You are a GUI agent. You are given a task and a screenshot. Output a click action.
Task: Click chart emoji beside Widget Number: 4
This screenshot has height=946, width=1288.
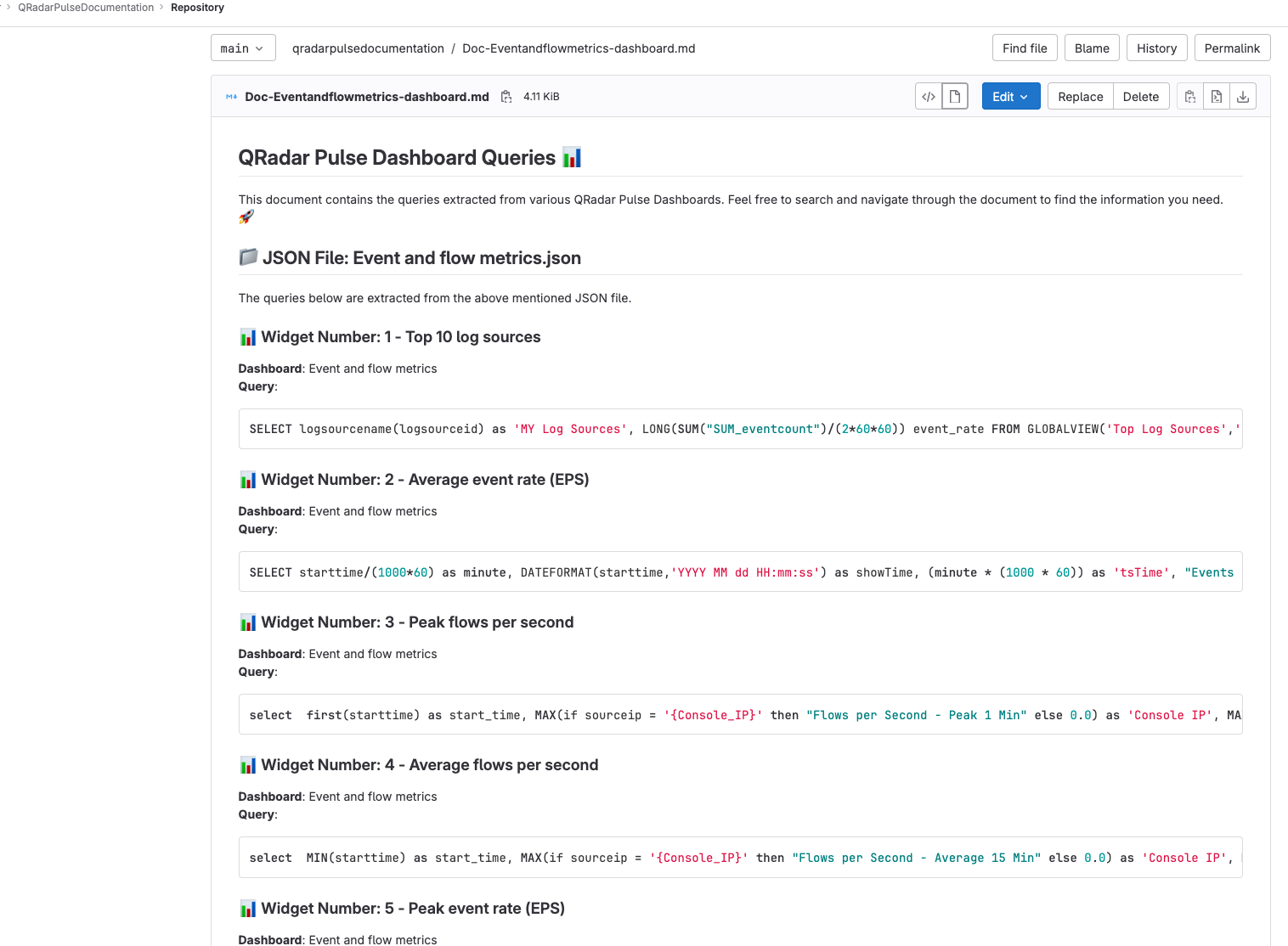(248, 765)
